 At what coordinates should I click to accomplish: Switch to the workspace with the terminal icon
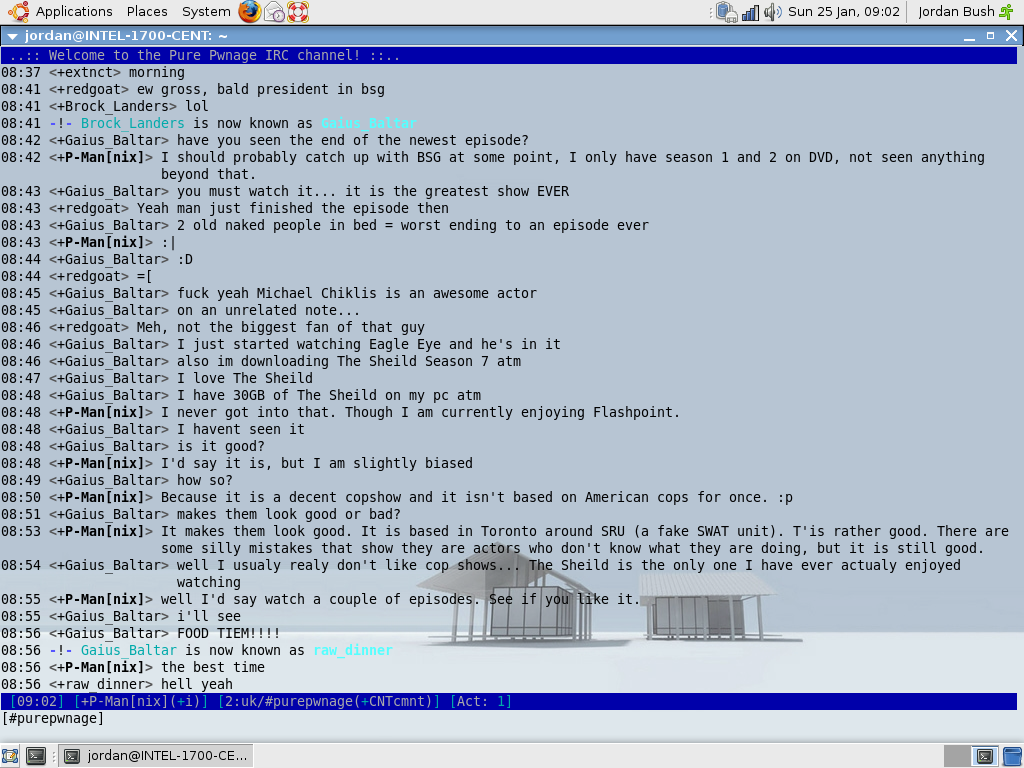pos(984,756)
